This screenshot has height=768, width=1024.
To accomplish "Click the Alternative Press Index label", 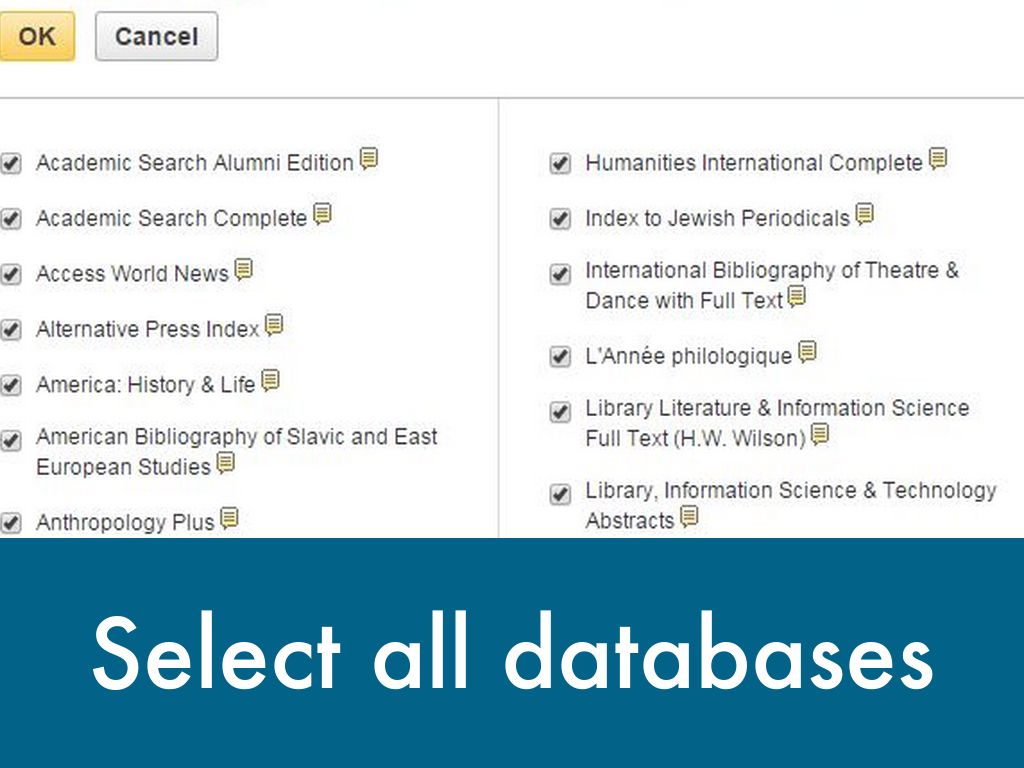I will [147, 329].
